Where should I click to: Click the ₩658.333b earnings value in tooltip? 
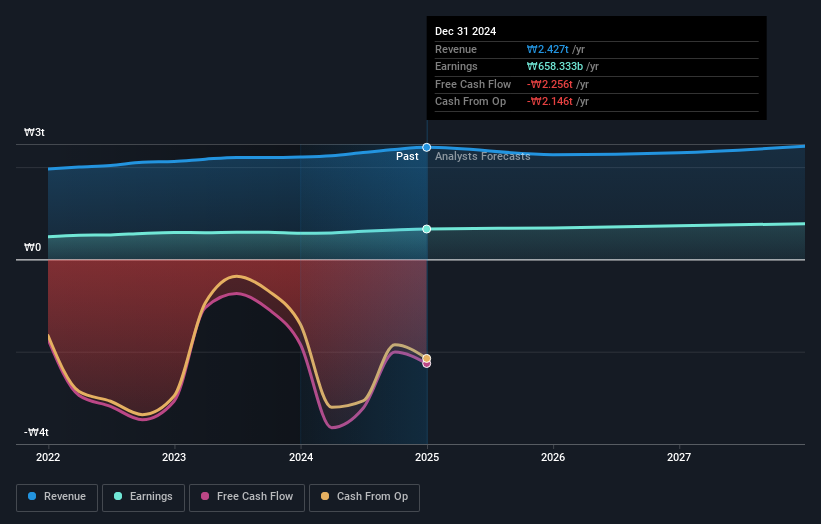click(x=555, y=66)
